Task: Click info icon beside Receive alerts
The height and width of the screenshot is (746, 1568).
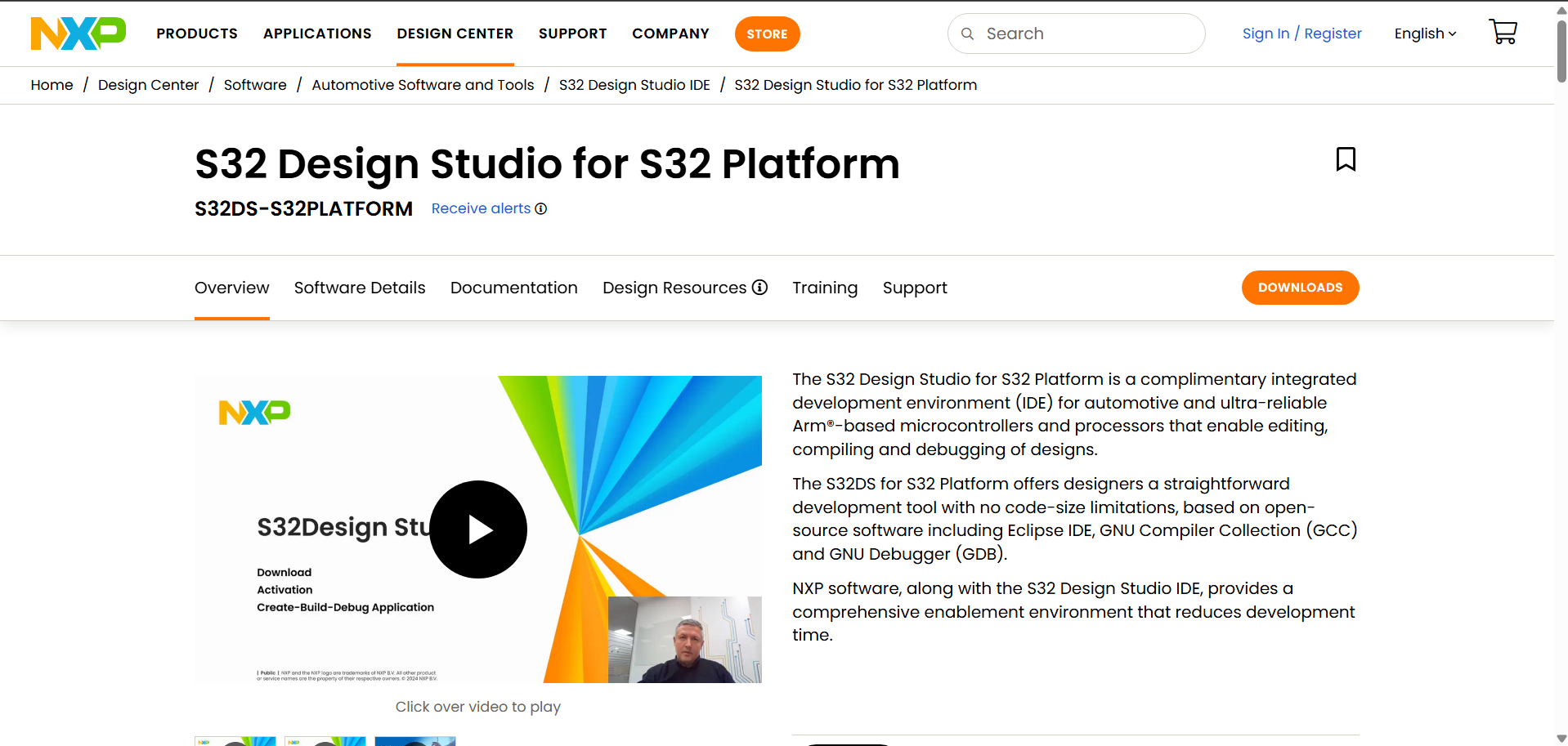Action: point(541,209)
